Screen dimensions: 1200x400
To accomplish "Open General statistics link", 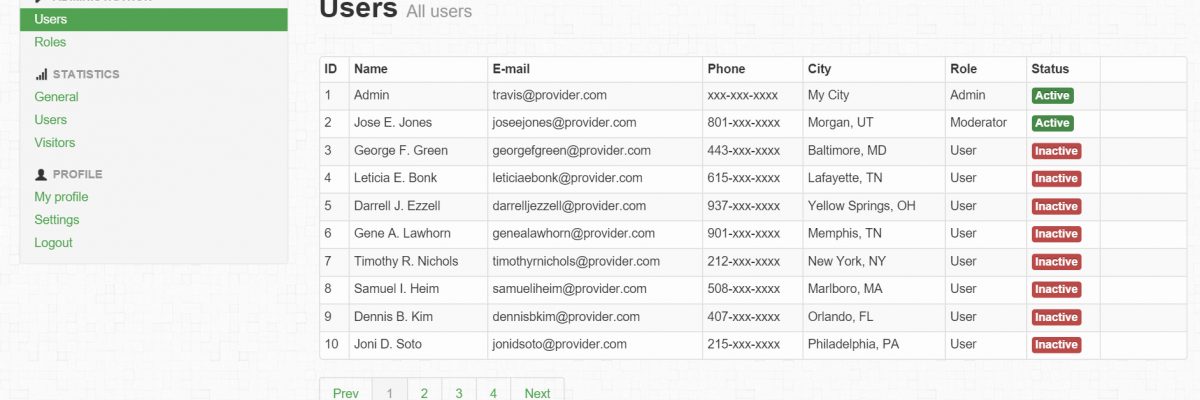I will [56, 97].
